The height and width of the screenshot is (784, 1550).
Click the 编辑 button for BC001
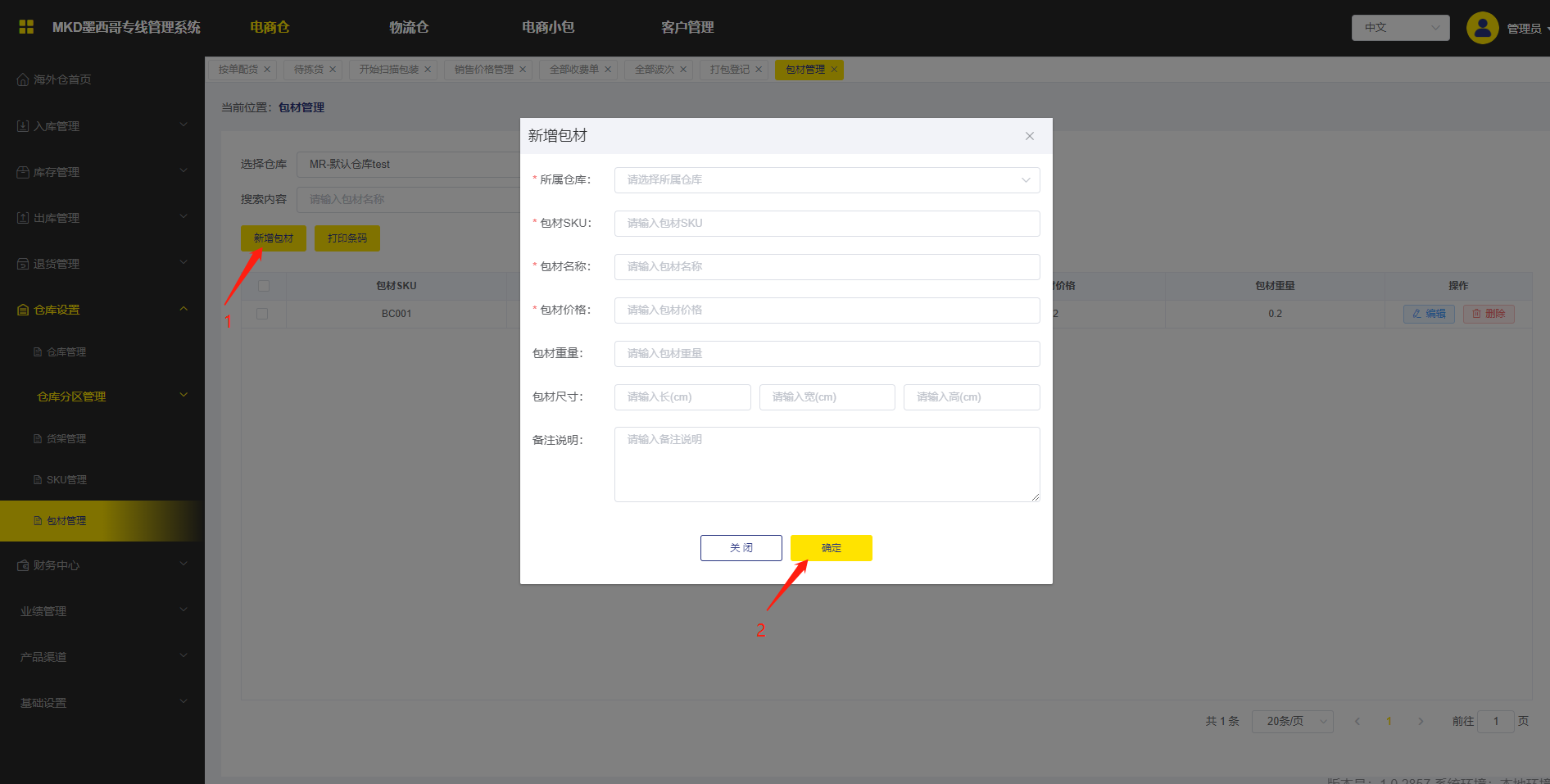[x=1428, y=314]
